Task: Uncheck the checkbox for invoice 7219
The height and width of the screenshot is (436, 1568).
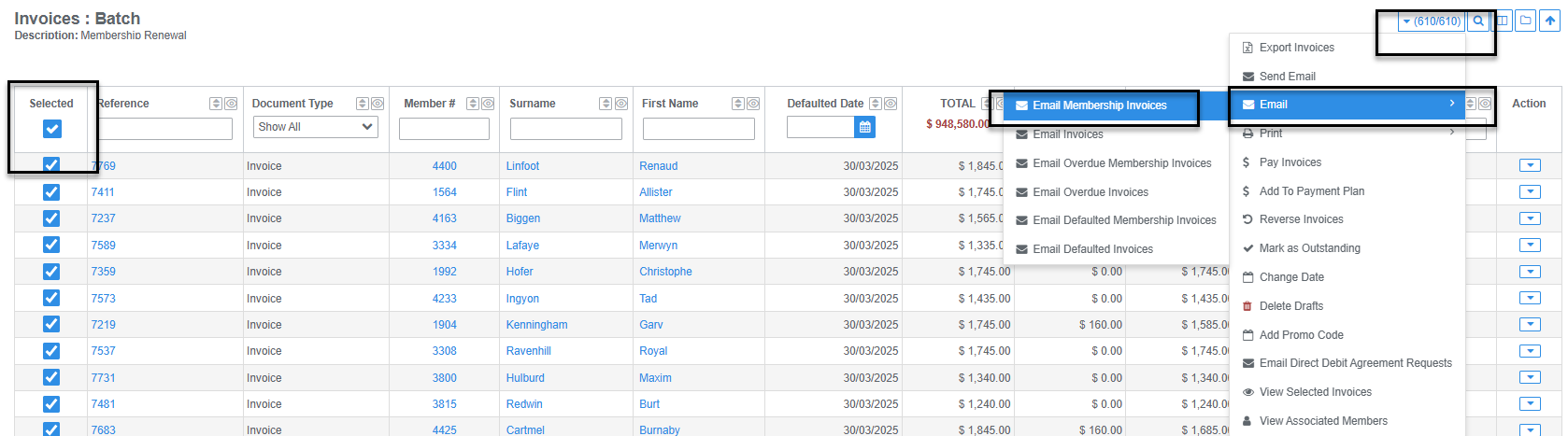Action: (51, 324)
